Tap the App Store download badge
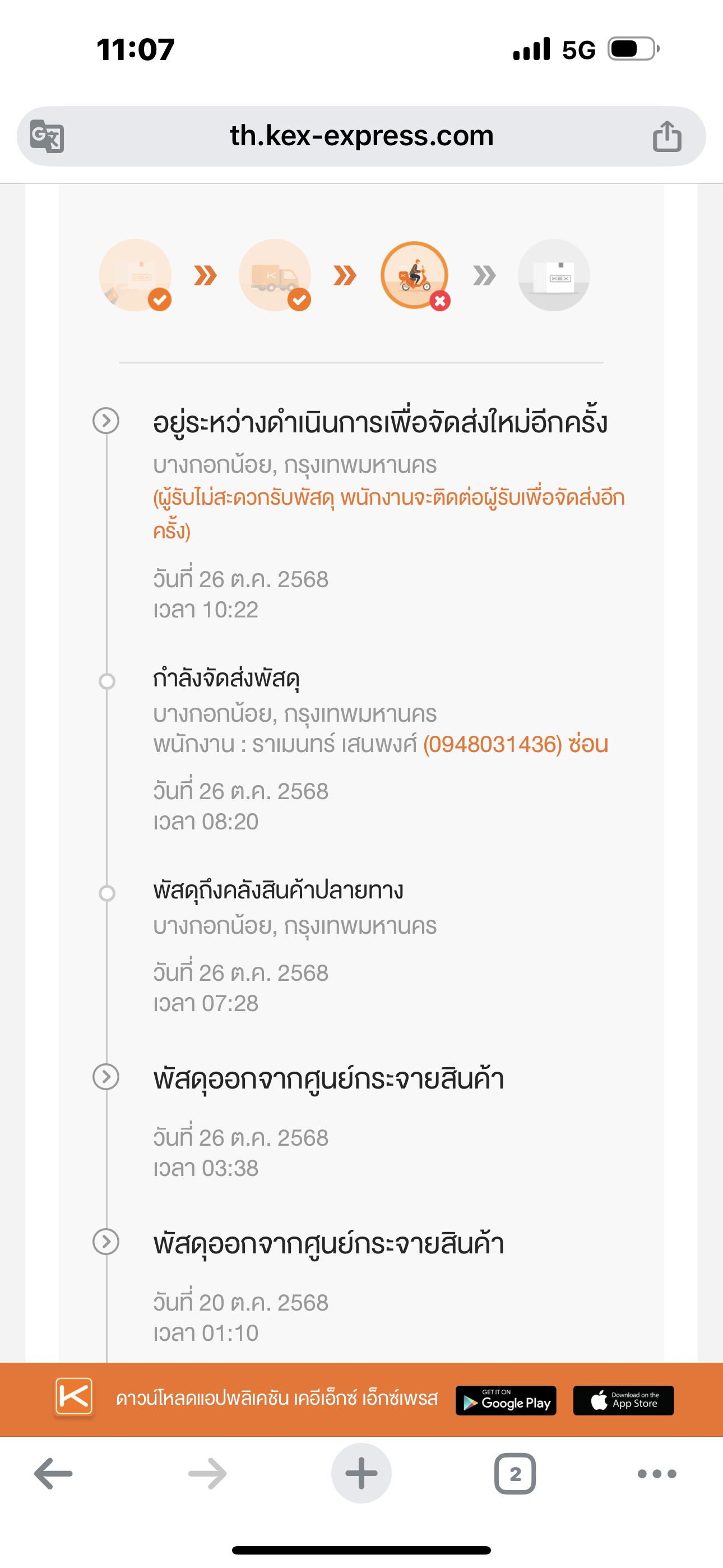 pyautogui.click(x=623, y=1401)
